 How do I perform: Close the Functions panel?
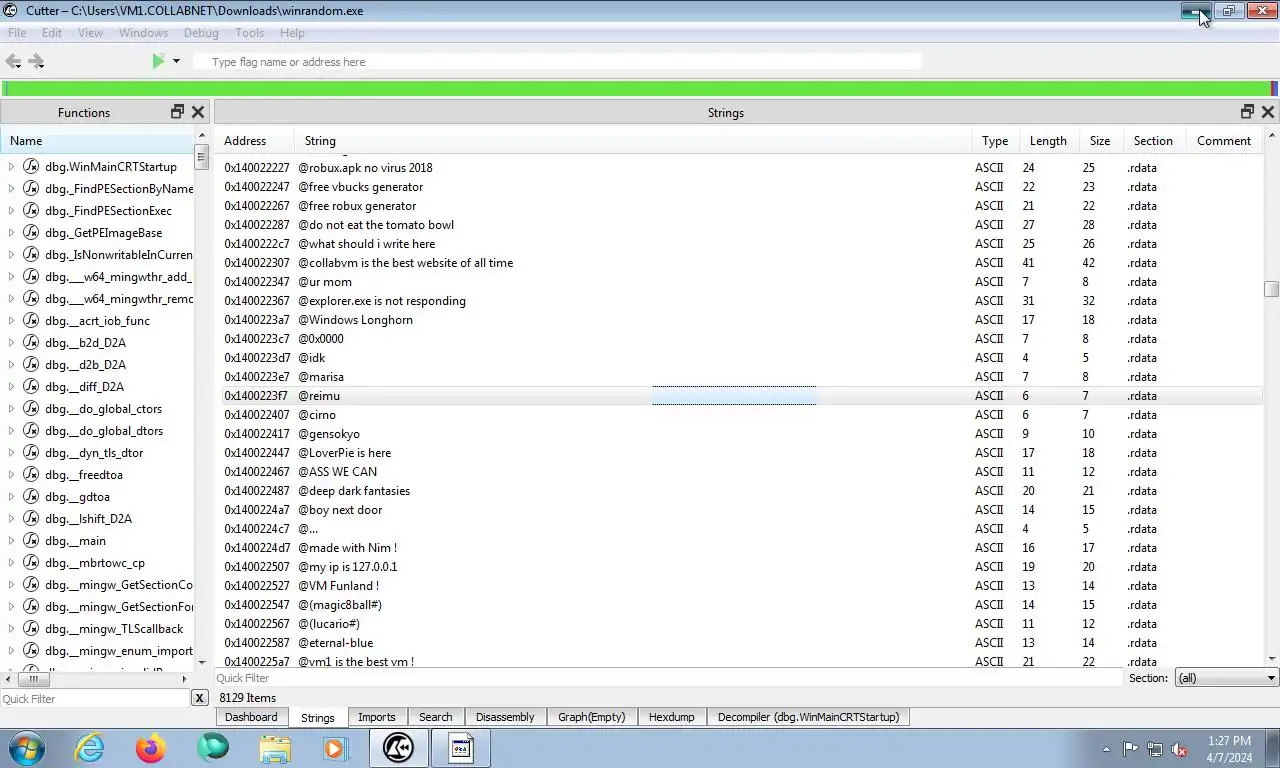[198, 112]
